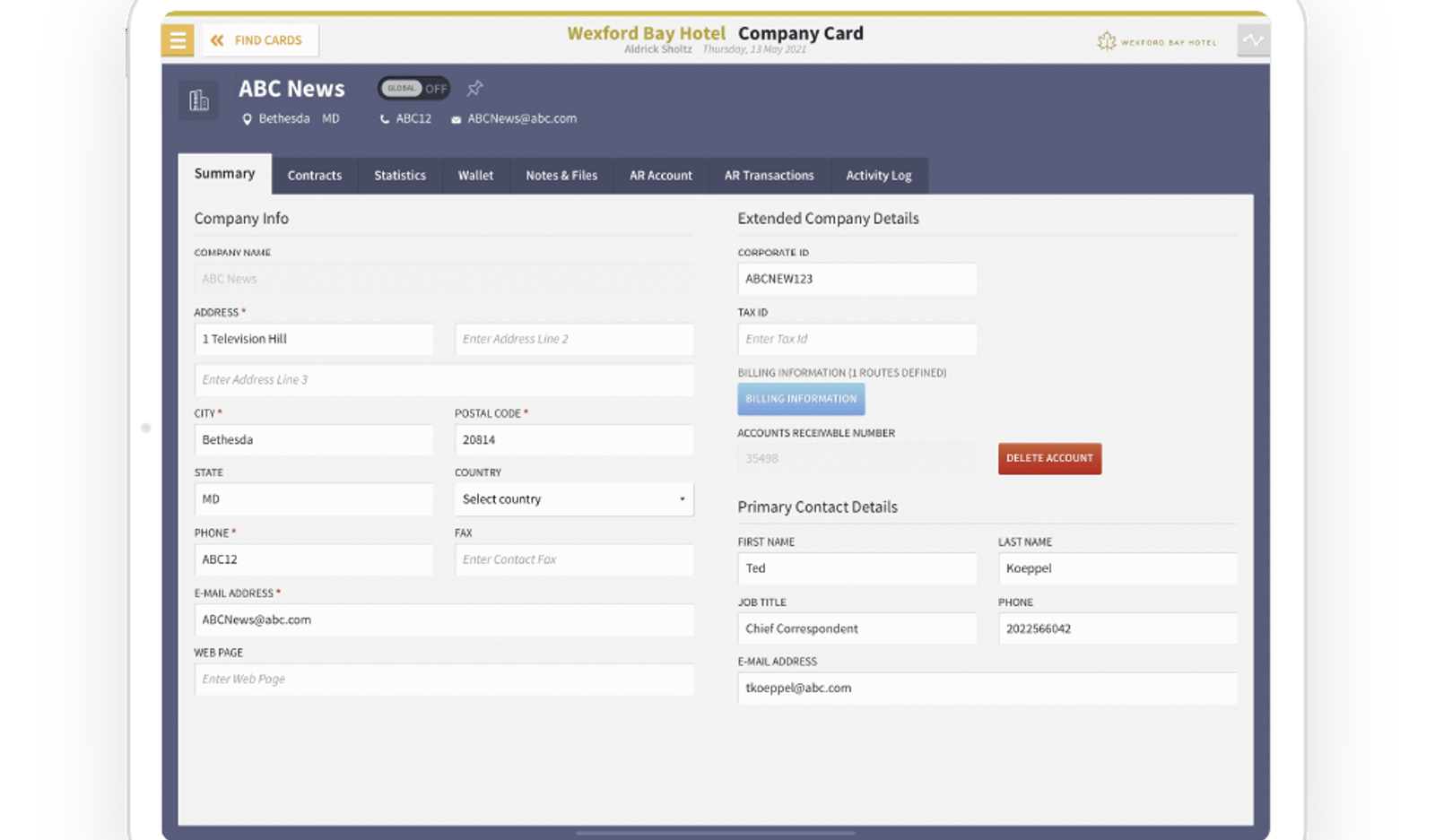Toggle the Global switch on
Image resolution: width=1435 pixels, height=840 pixels.
pyautogui.click(x=413, y=88)
